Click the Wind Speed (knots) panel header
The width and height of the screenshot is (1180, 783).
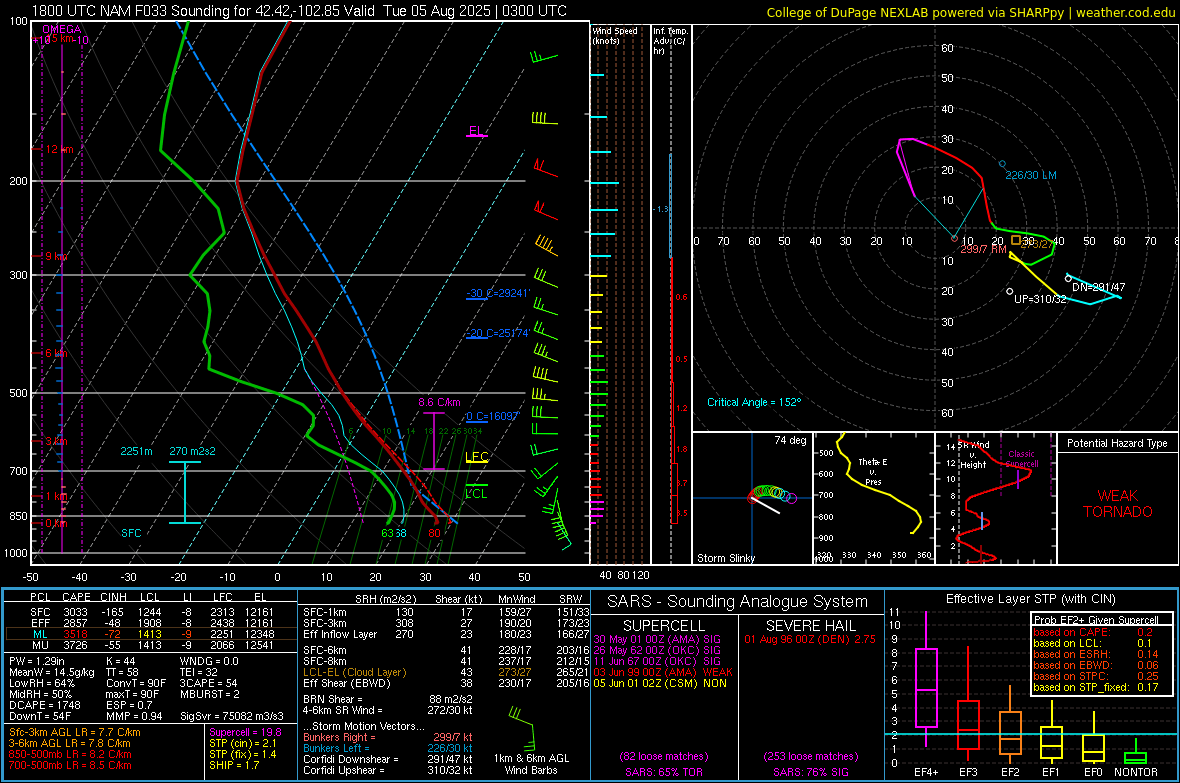[615, 35]
